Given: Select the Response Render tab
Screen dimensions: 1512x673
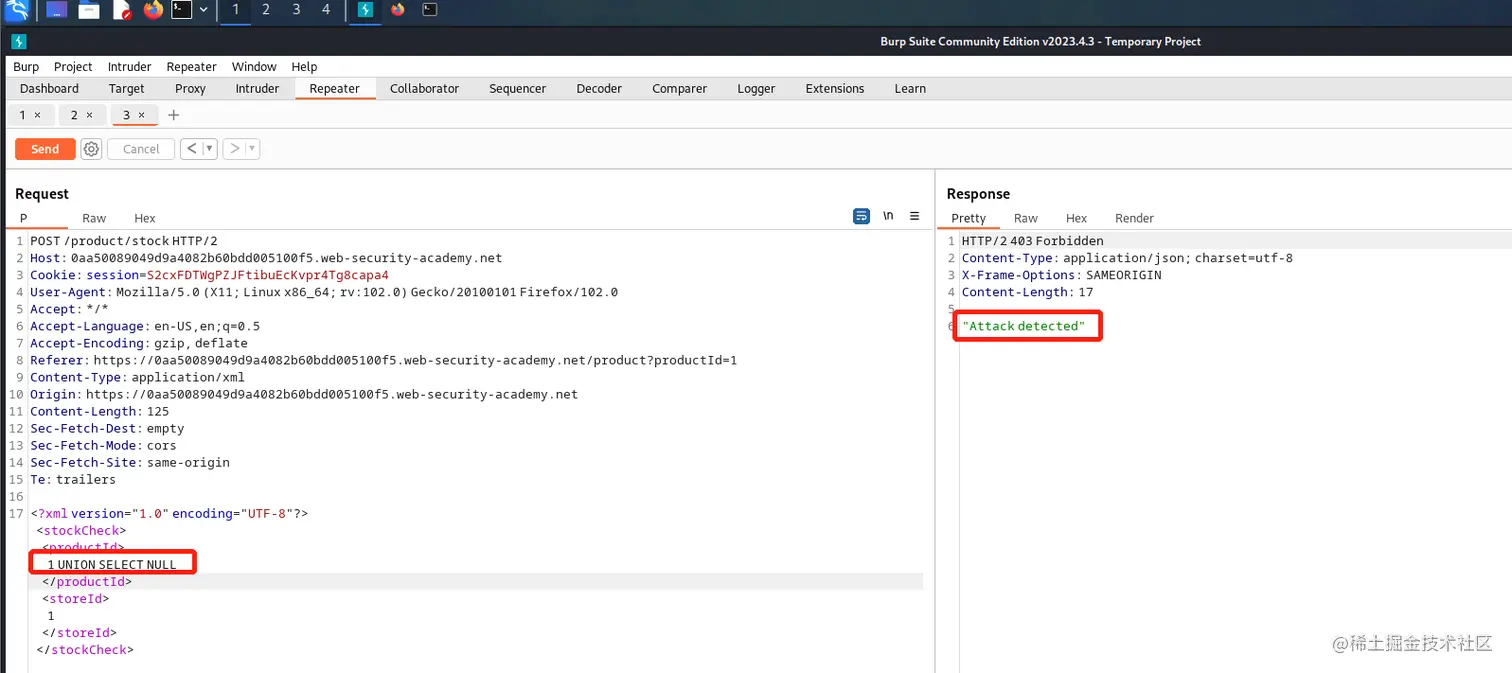Looking at the screenshot, I should click(1134, 218).
